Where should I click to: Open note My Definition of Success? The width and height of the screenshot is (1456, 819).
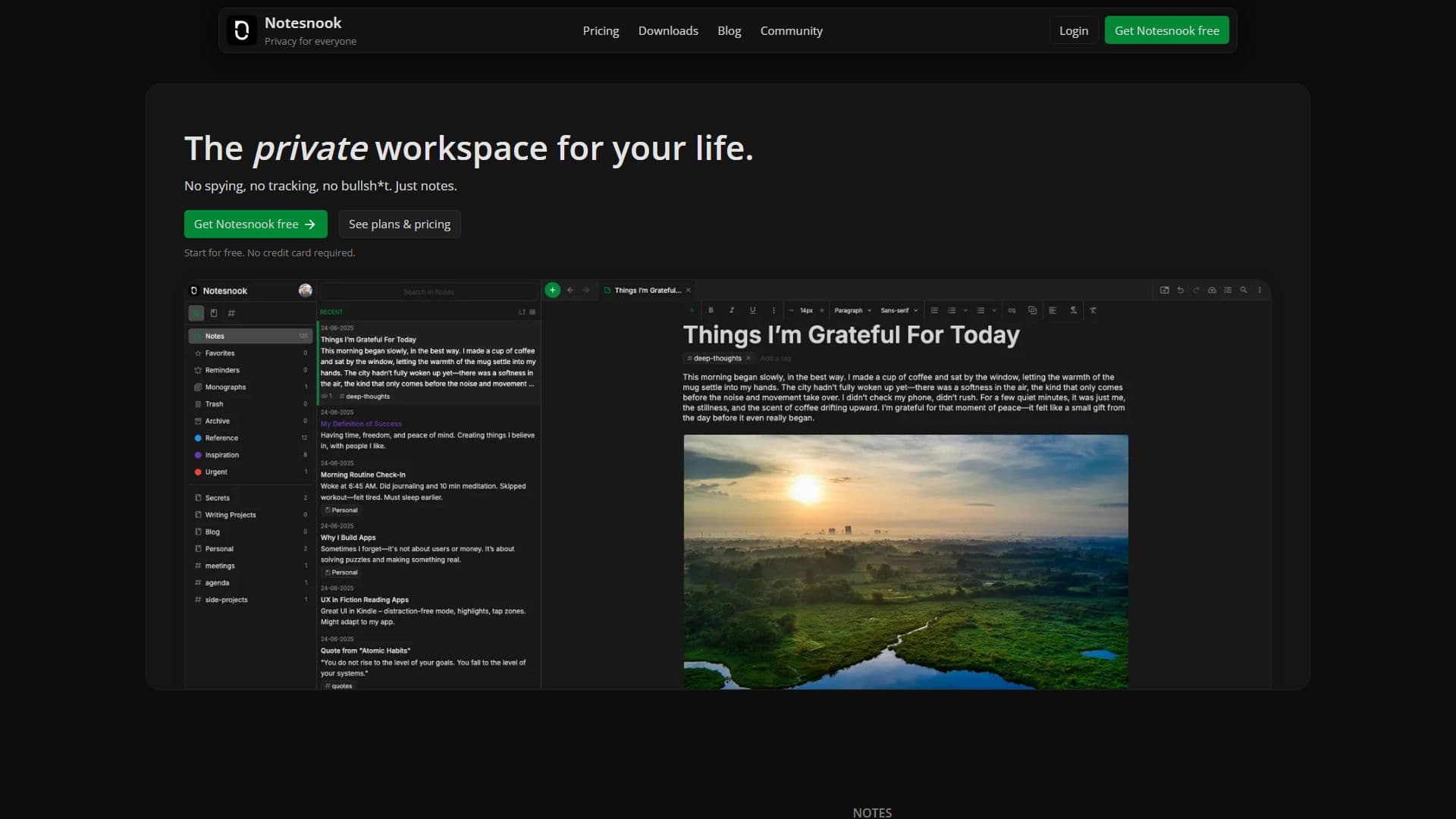428,429
